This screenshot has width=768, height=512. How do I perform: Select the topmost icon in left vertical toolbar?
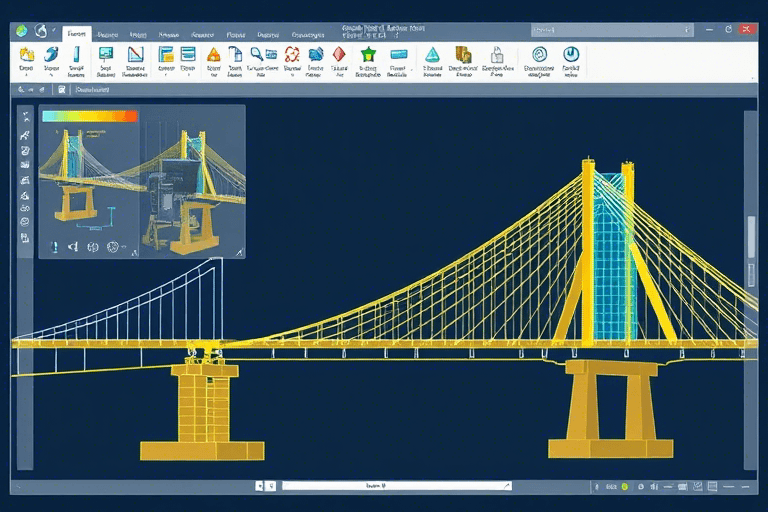pos(25,116)
